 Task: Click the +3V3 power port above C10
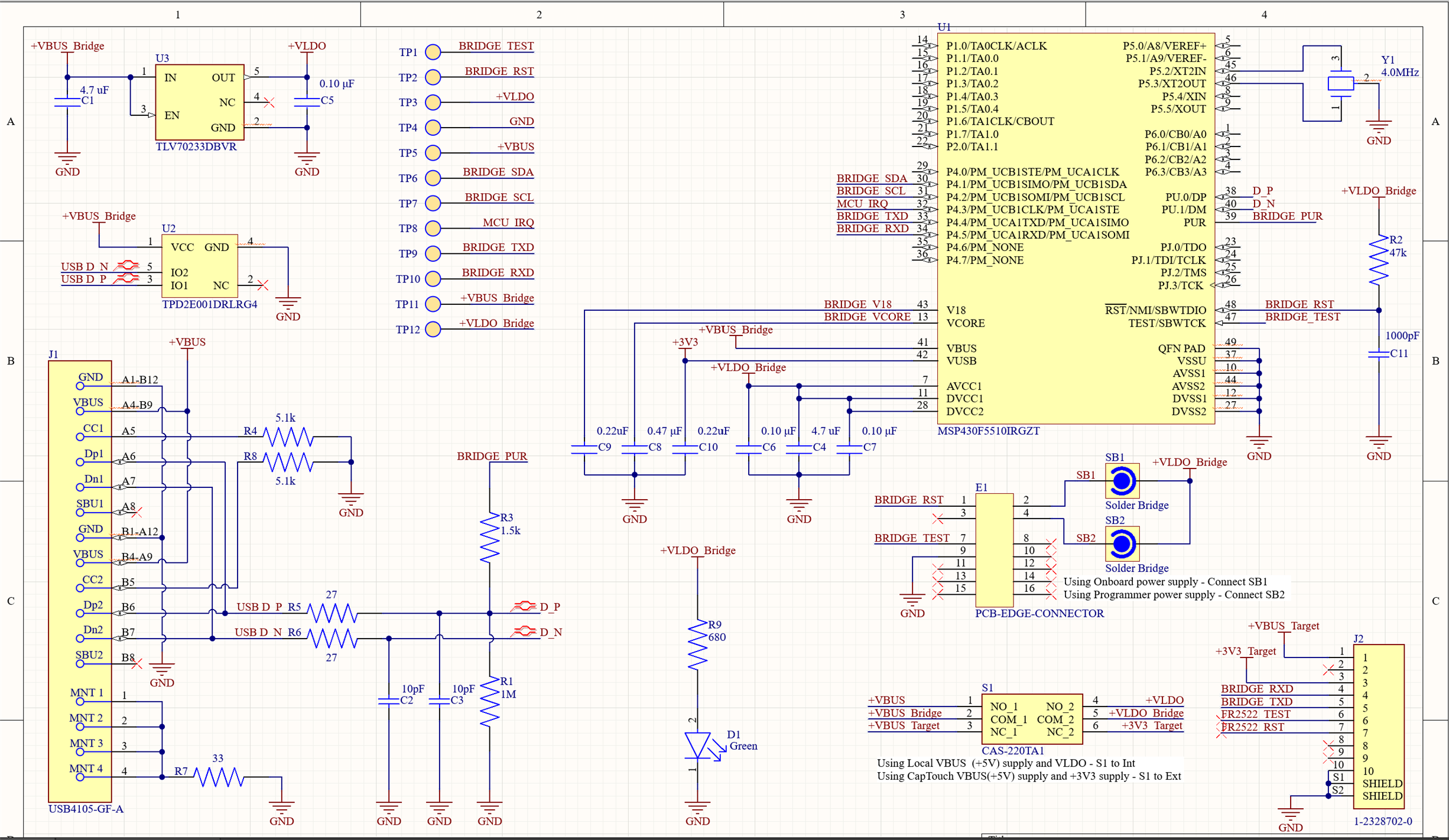tap(685, 346)
